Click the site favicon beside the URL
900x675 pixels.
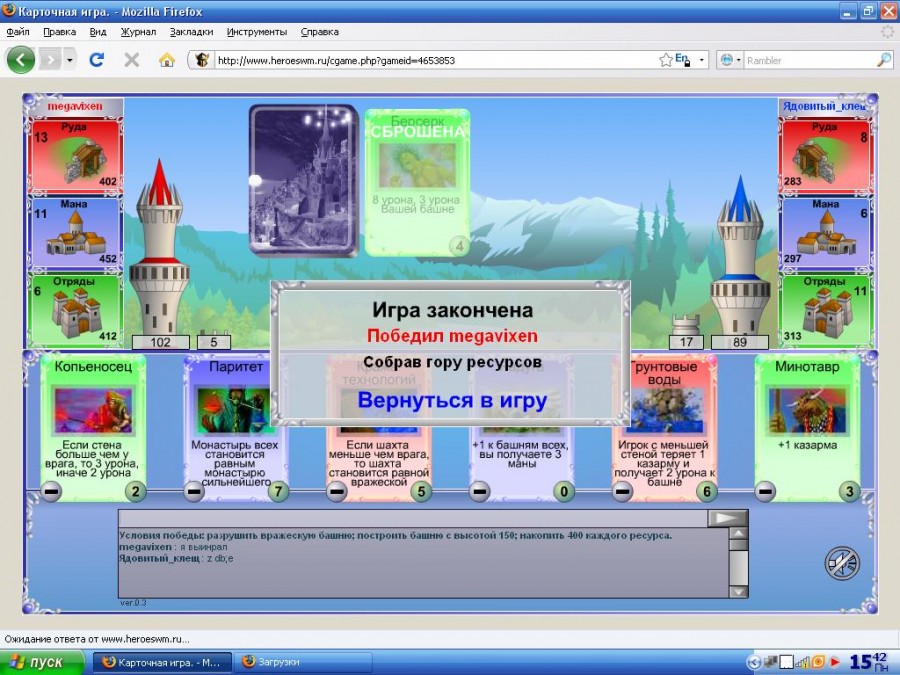click(x=201, y=60)
